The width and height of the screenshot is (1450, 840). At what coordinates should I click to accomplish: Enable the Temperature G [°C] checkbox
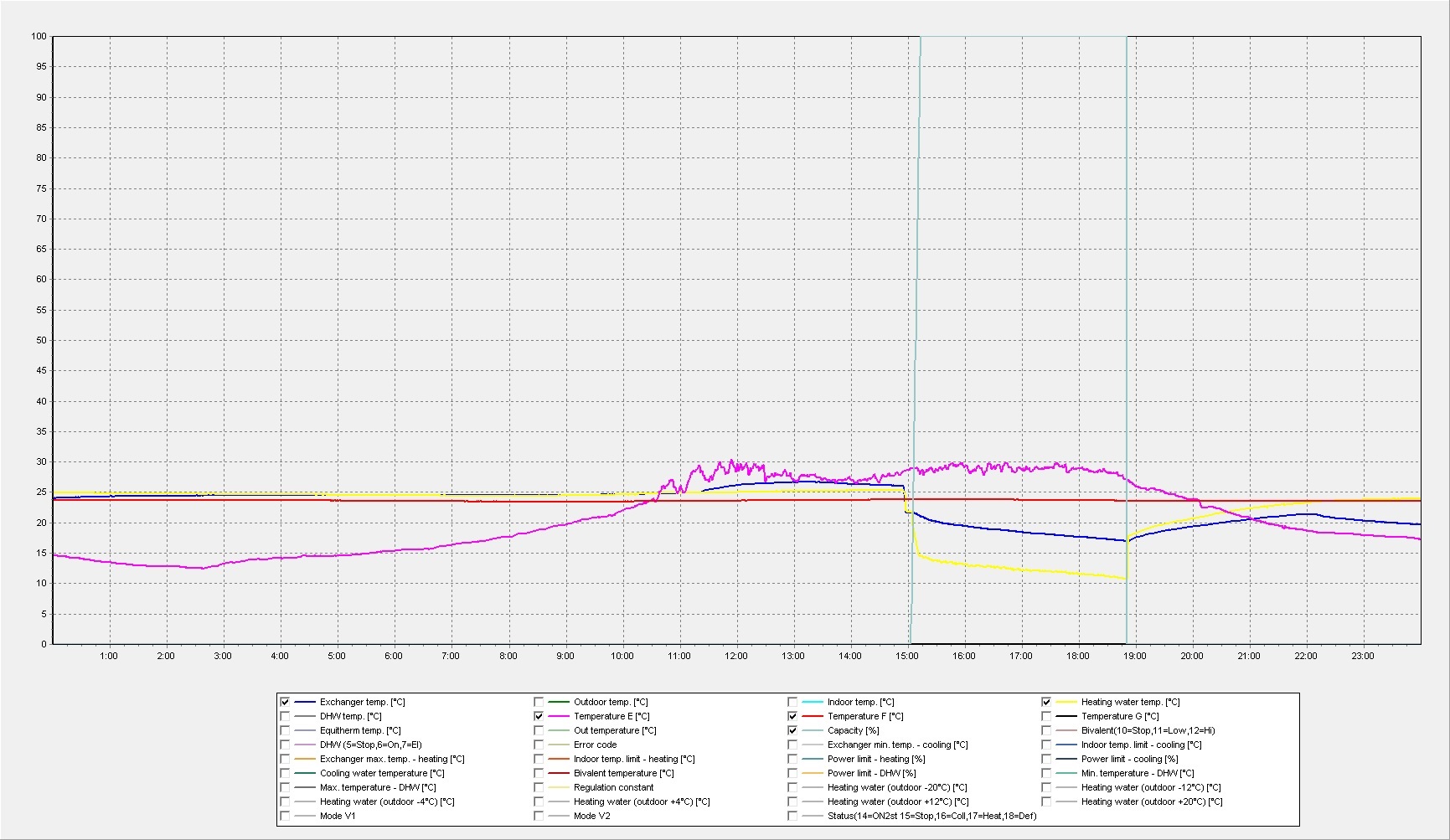pos(1046,716)
